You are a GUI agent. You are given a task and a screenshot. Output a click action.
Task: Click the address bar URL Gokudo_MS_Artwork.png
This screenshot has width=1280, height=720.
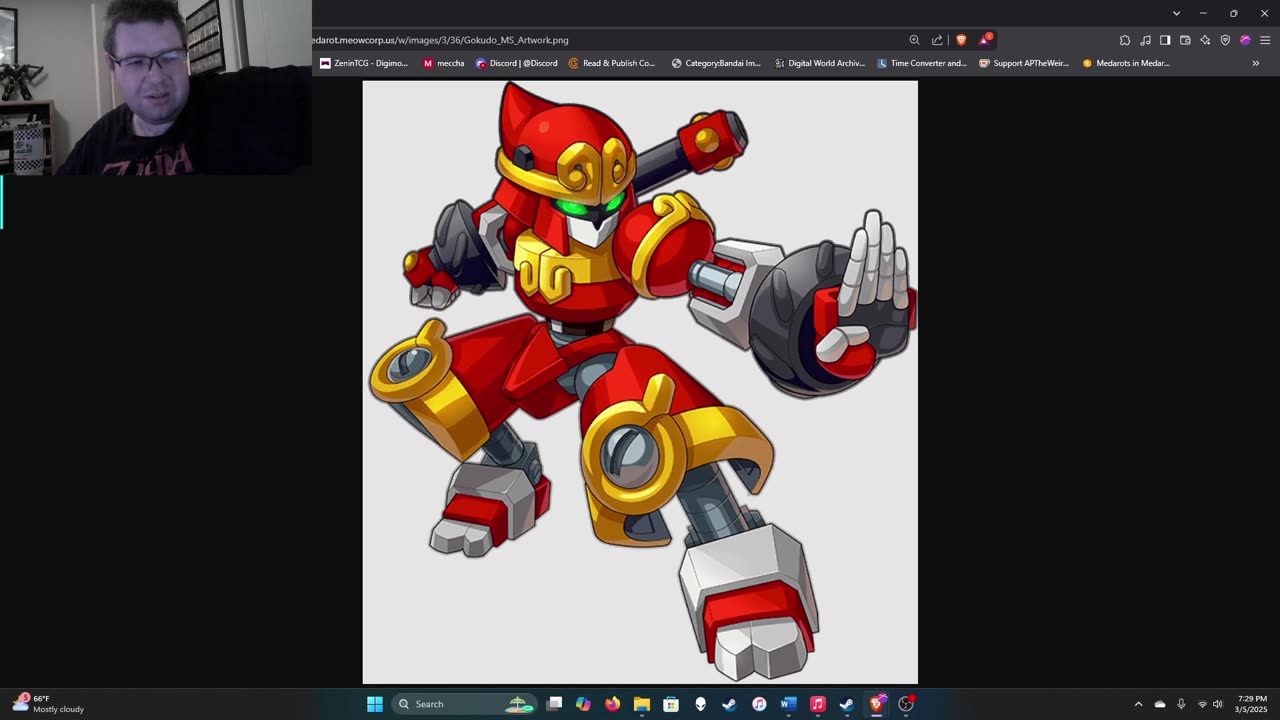pos(440,40)
